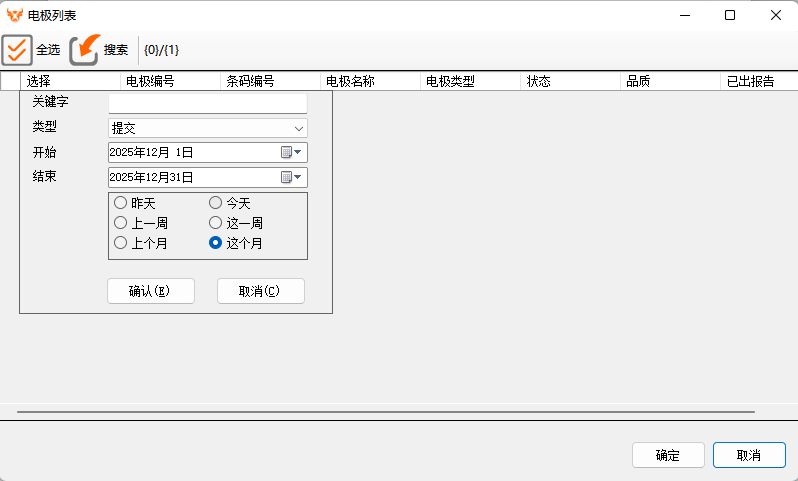Open the 类型 dropdown showing 提交

(x=208, y=128)
